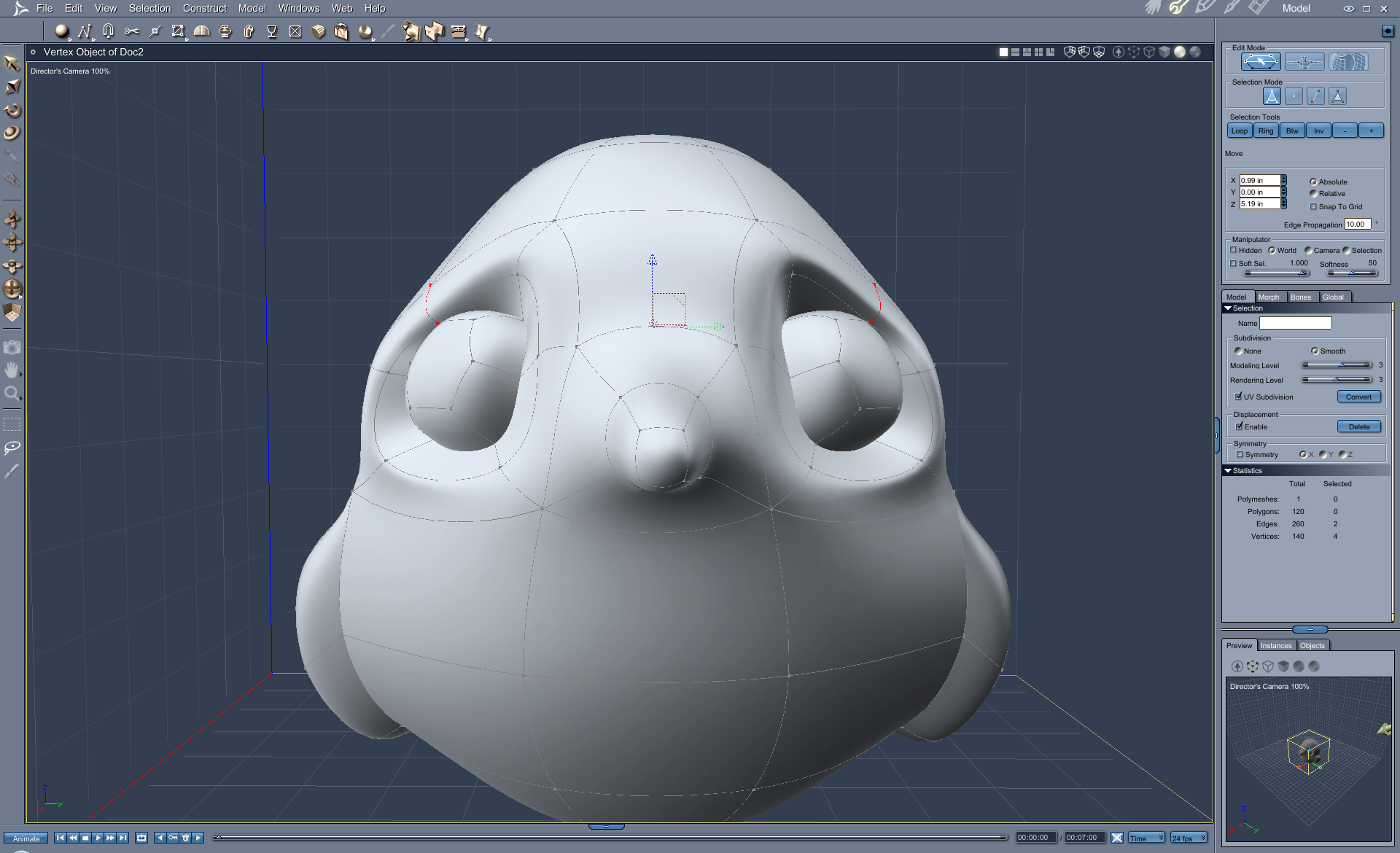Image resolution: width=1400 pixels, height=853 pixels.
Task: Open the Construct menu
Action: (x=204, y=8)
